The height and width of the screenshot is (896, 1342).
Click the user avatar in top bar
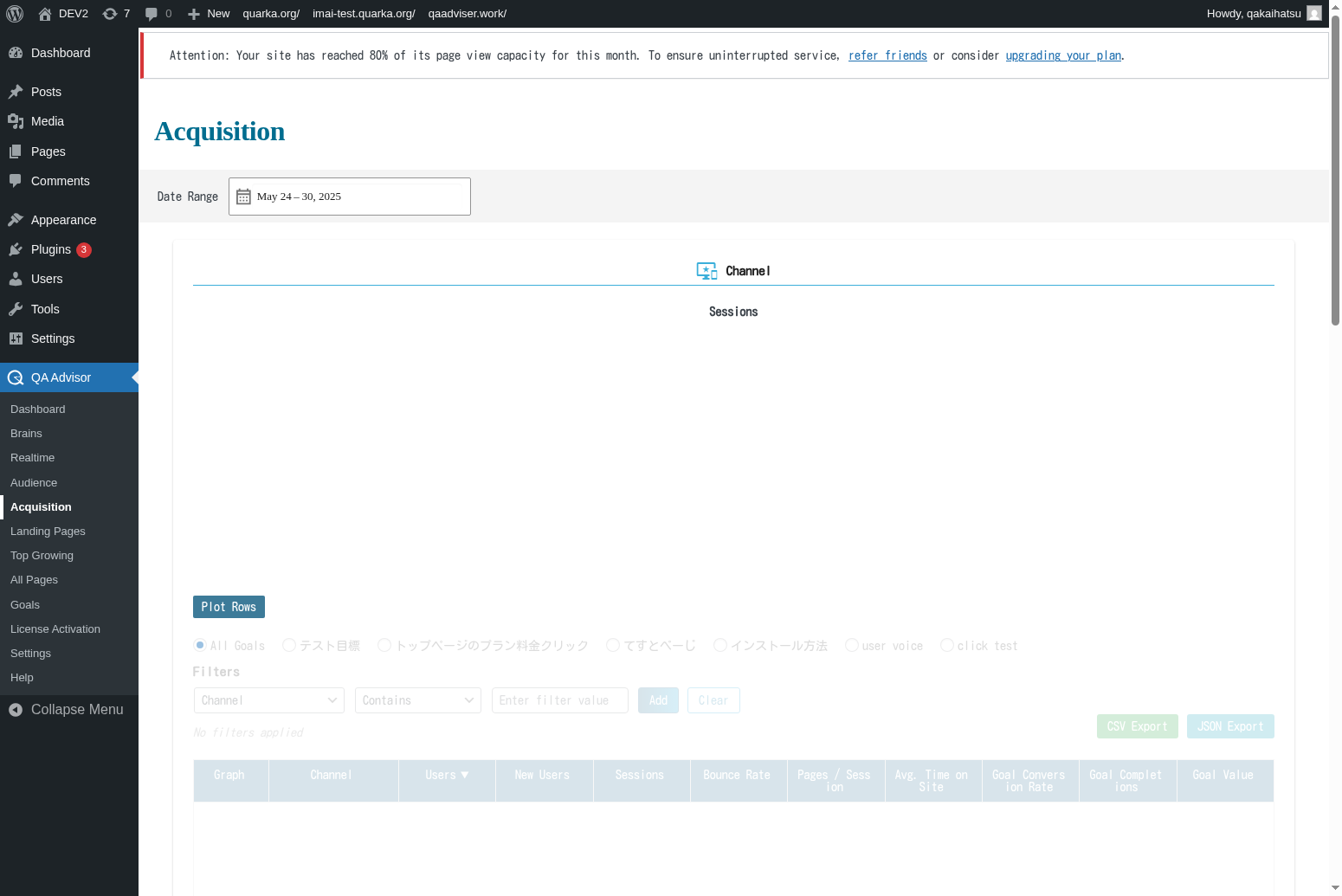[x=1313, y=13]
